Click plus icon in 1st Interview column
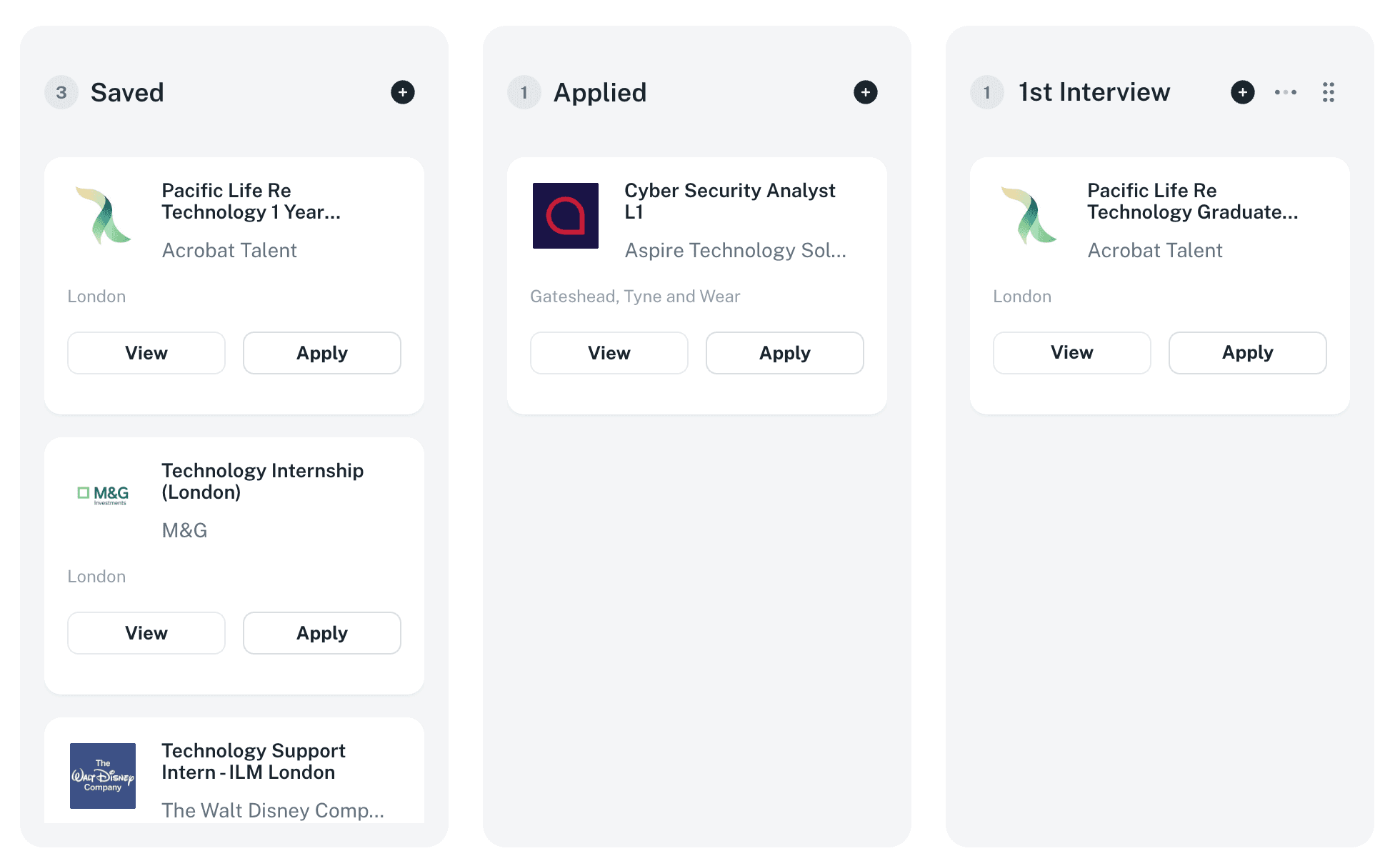 (x=1243, y=92)
